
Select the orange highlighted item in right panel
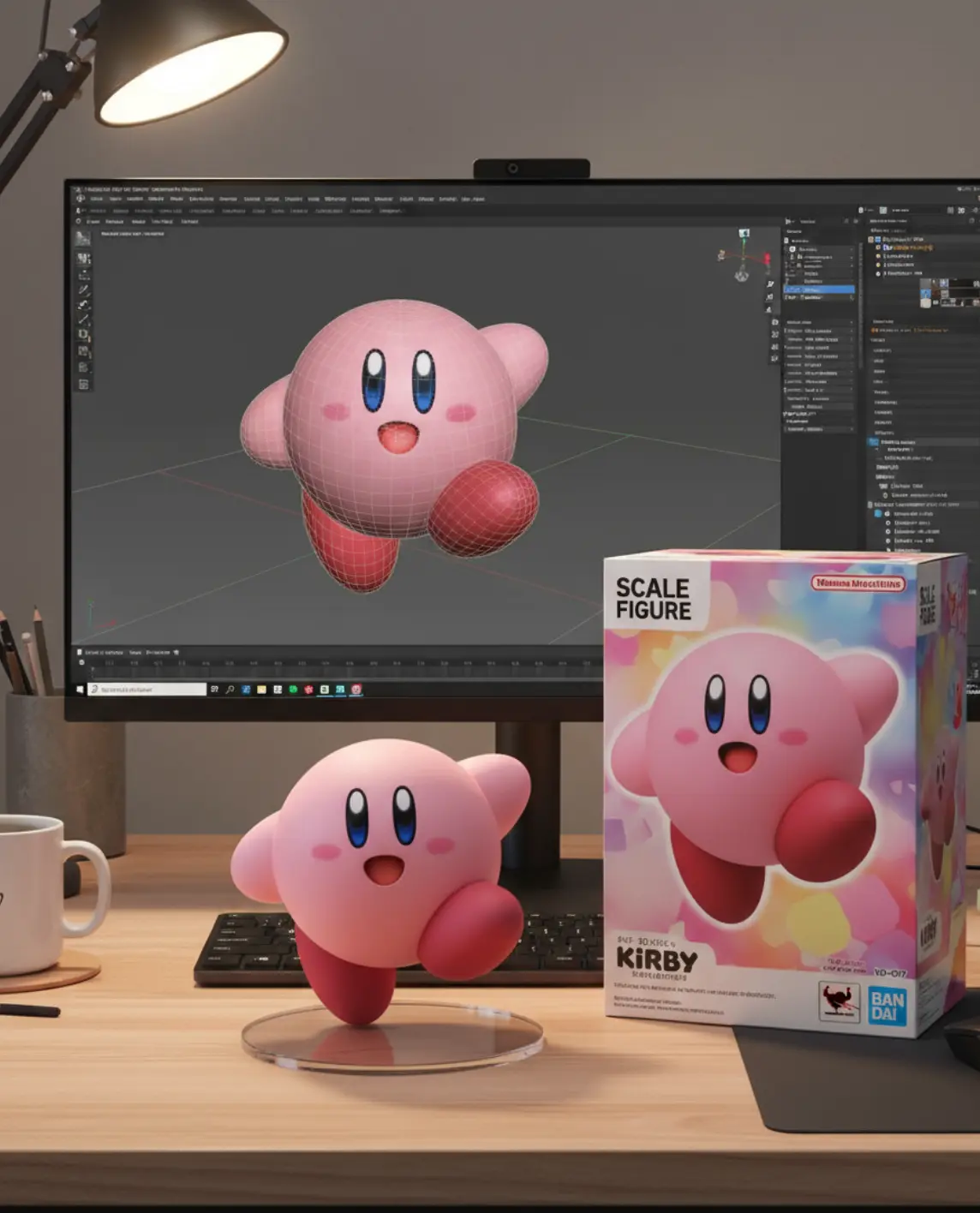[x=908, y=248]
